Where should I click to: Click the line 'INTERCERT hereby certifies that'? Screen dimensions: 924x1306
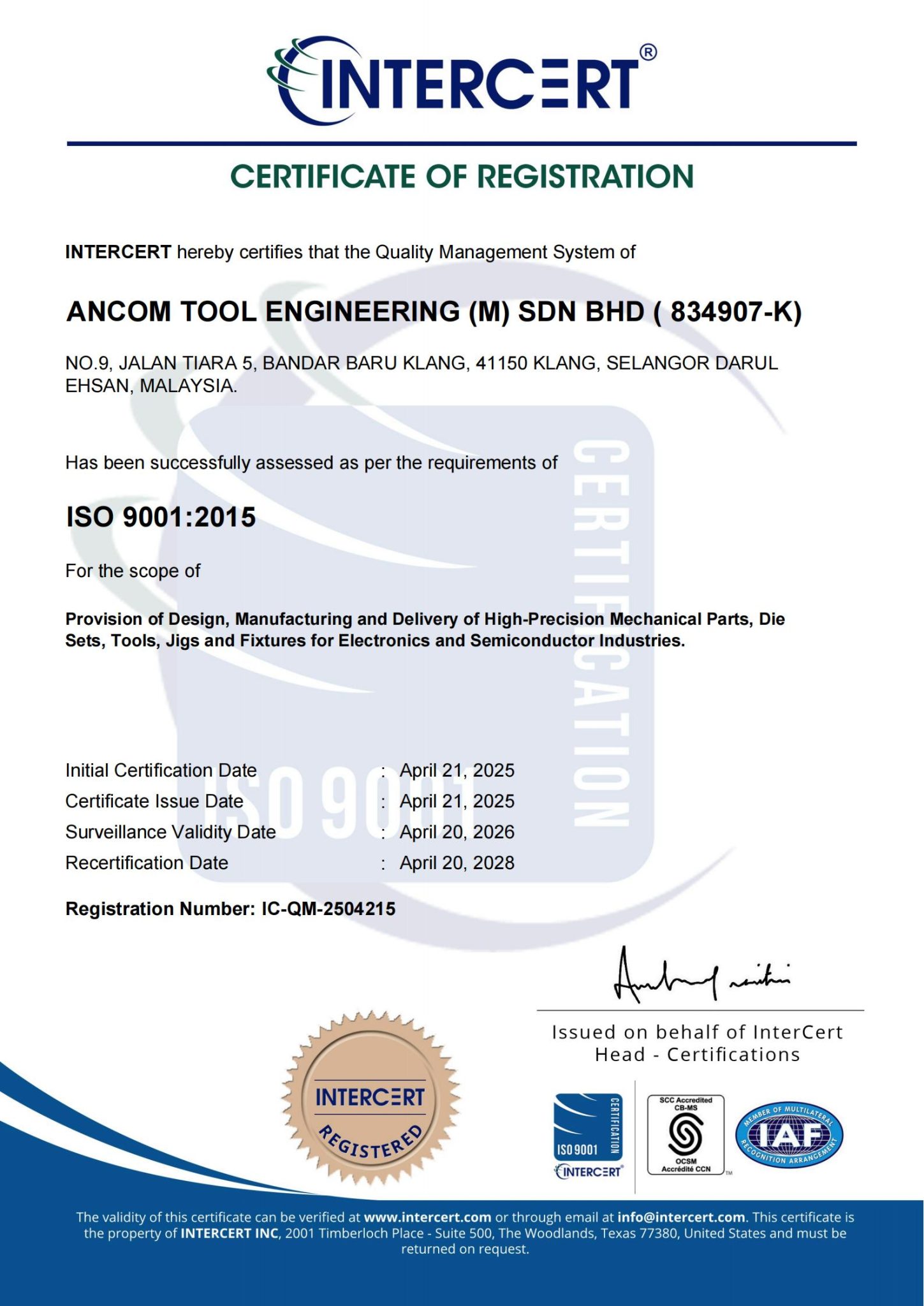(x=350, y=253)
